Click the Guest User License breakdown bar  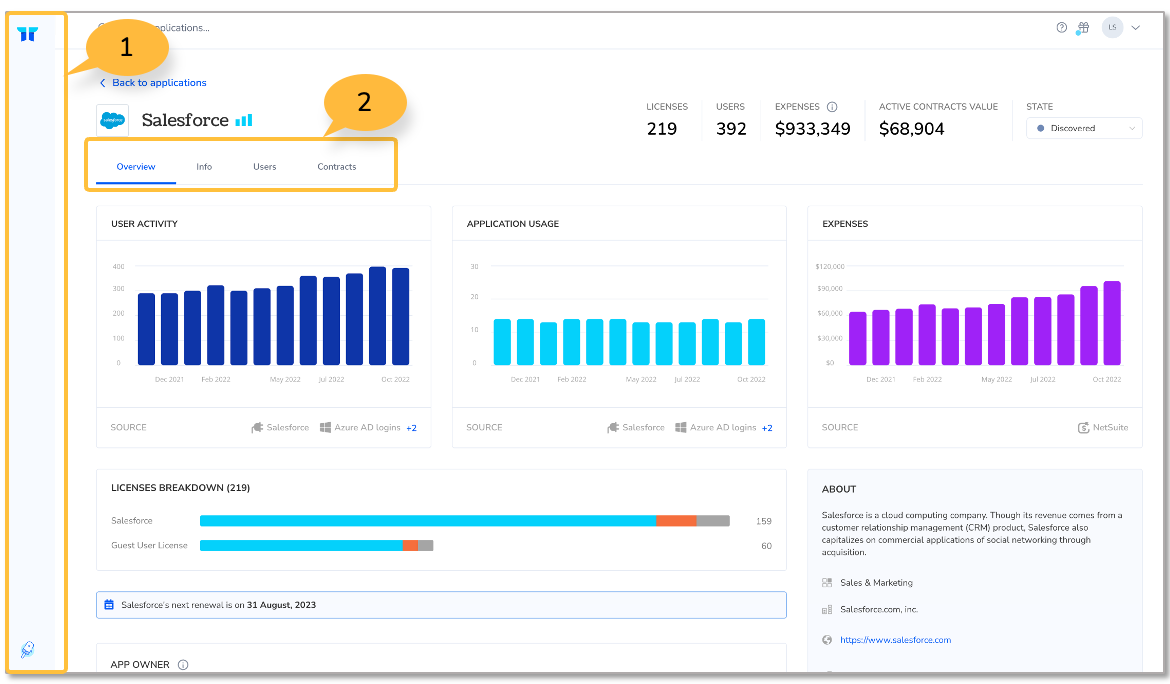click(x=316, y=545)
